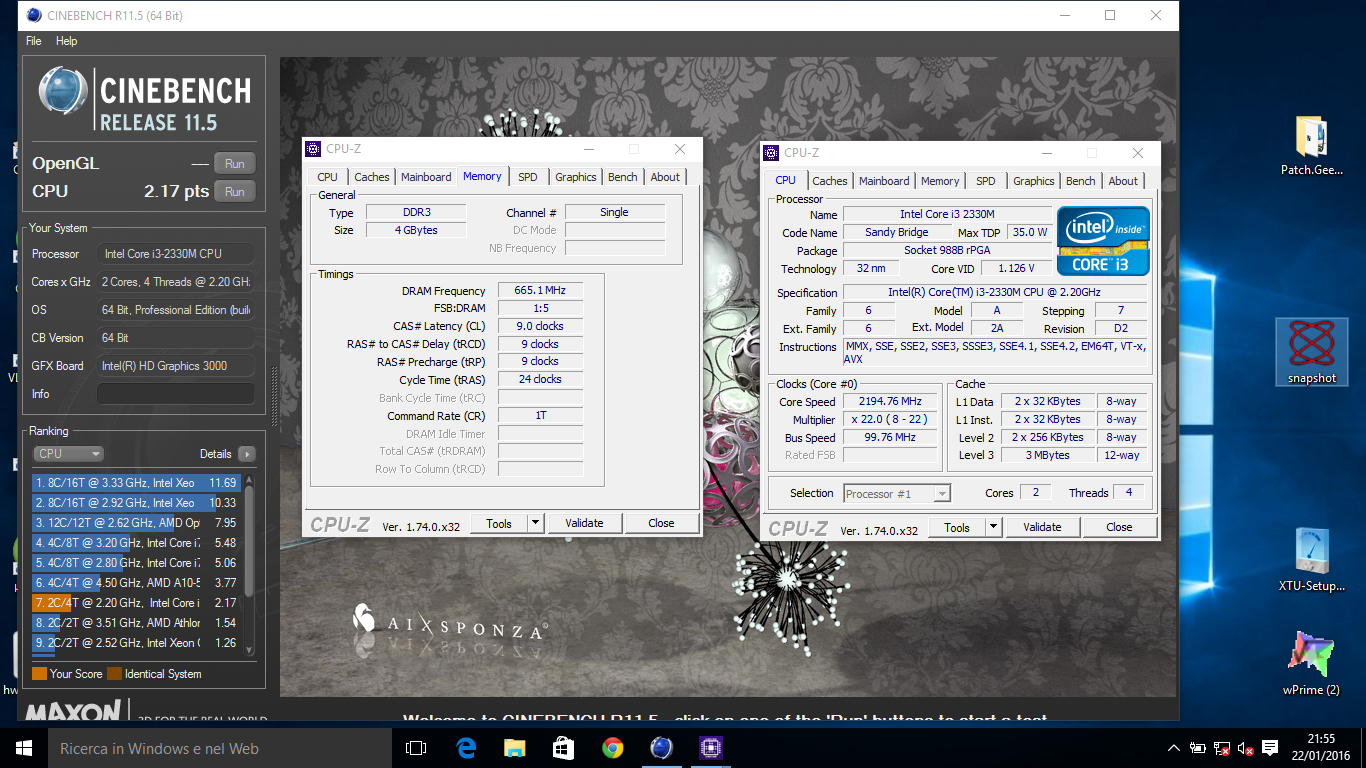Open Graphics tab in the Memory window

pyautogui.click(x=576, y=177)
